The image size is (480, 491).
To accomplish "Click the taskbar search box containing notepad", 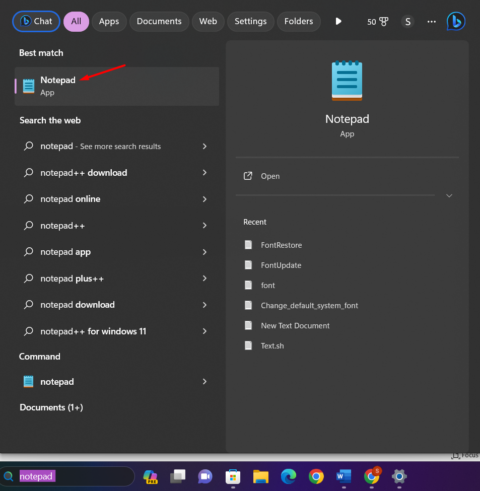I will pos(67,476).
